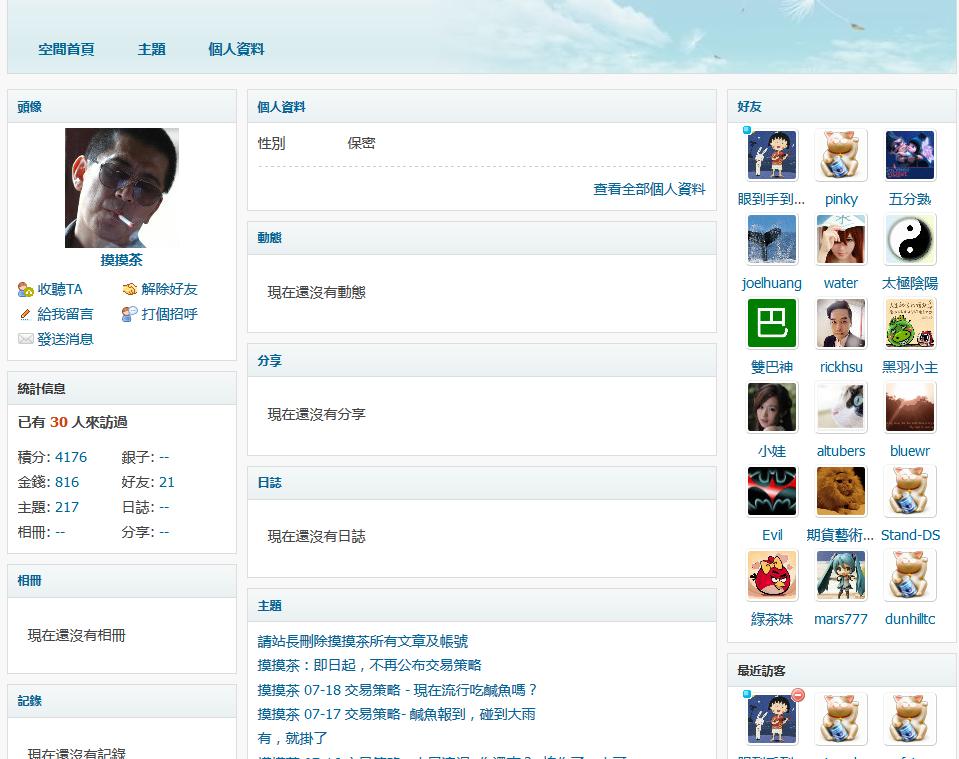Open 太極陰陽 yin-yang avatar
Image resolution: width=959 pixels, height=759 pixels.
[909, 239]
